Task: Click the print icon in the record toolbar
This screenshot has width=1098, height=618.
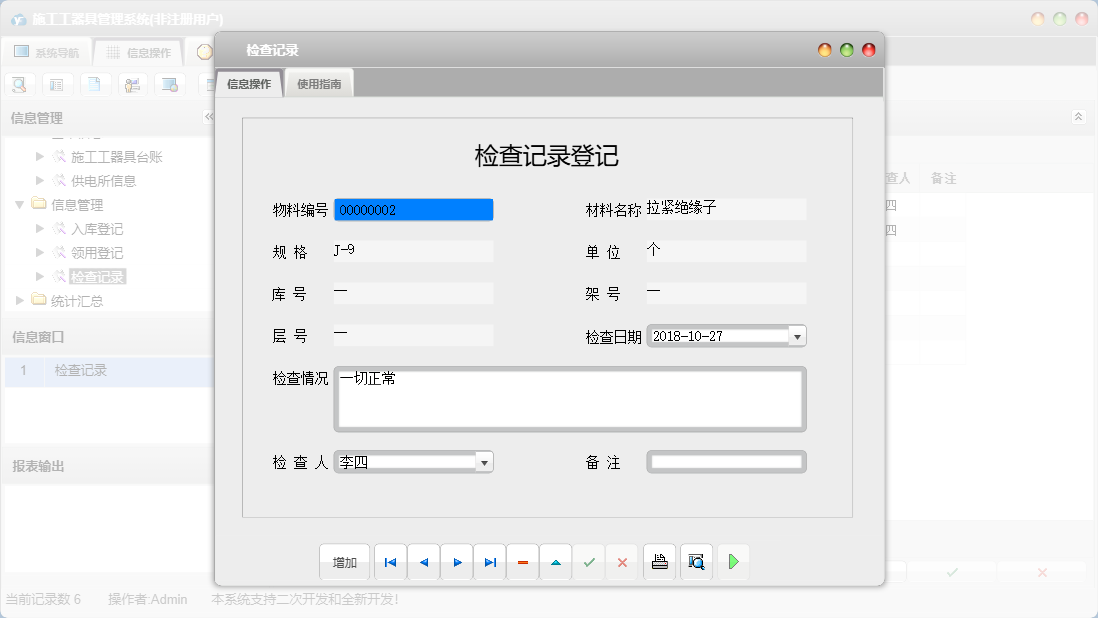Action: click(659, 561)
